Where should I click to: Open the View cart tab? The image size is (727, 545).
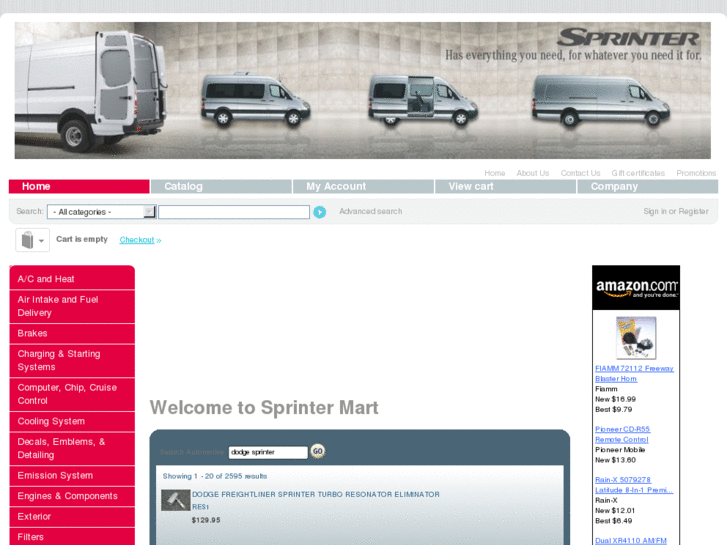click(x=505, y=186)
